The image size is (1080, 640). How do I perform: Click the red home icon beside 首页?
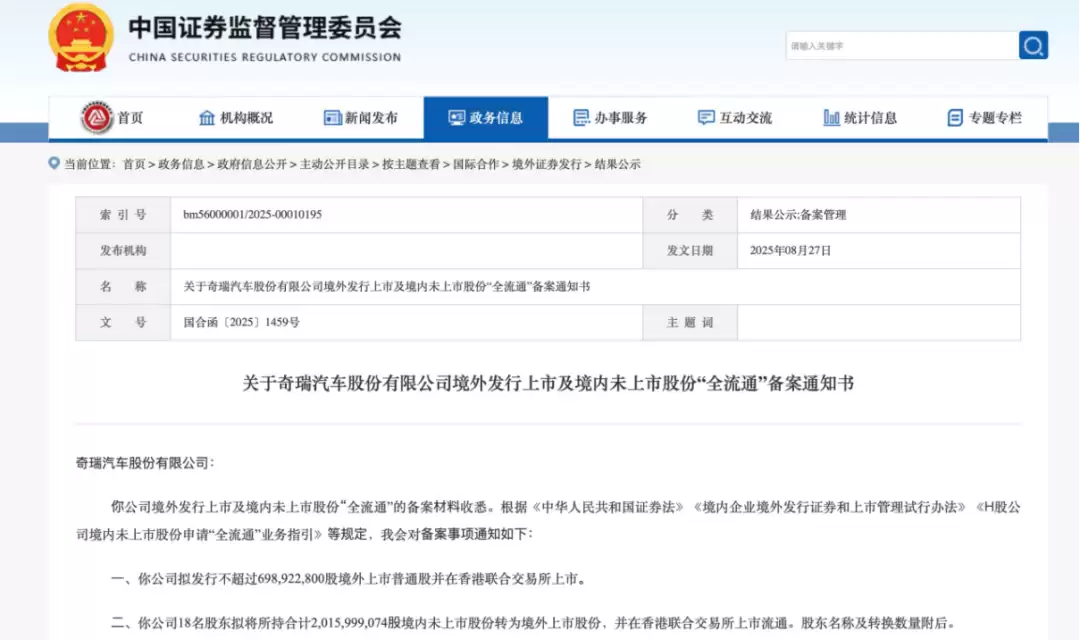pos(97,118)
